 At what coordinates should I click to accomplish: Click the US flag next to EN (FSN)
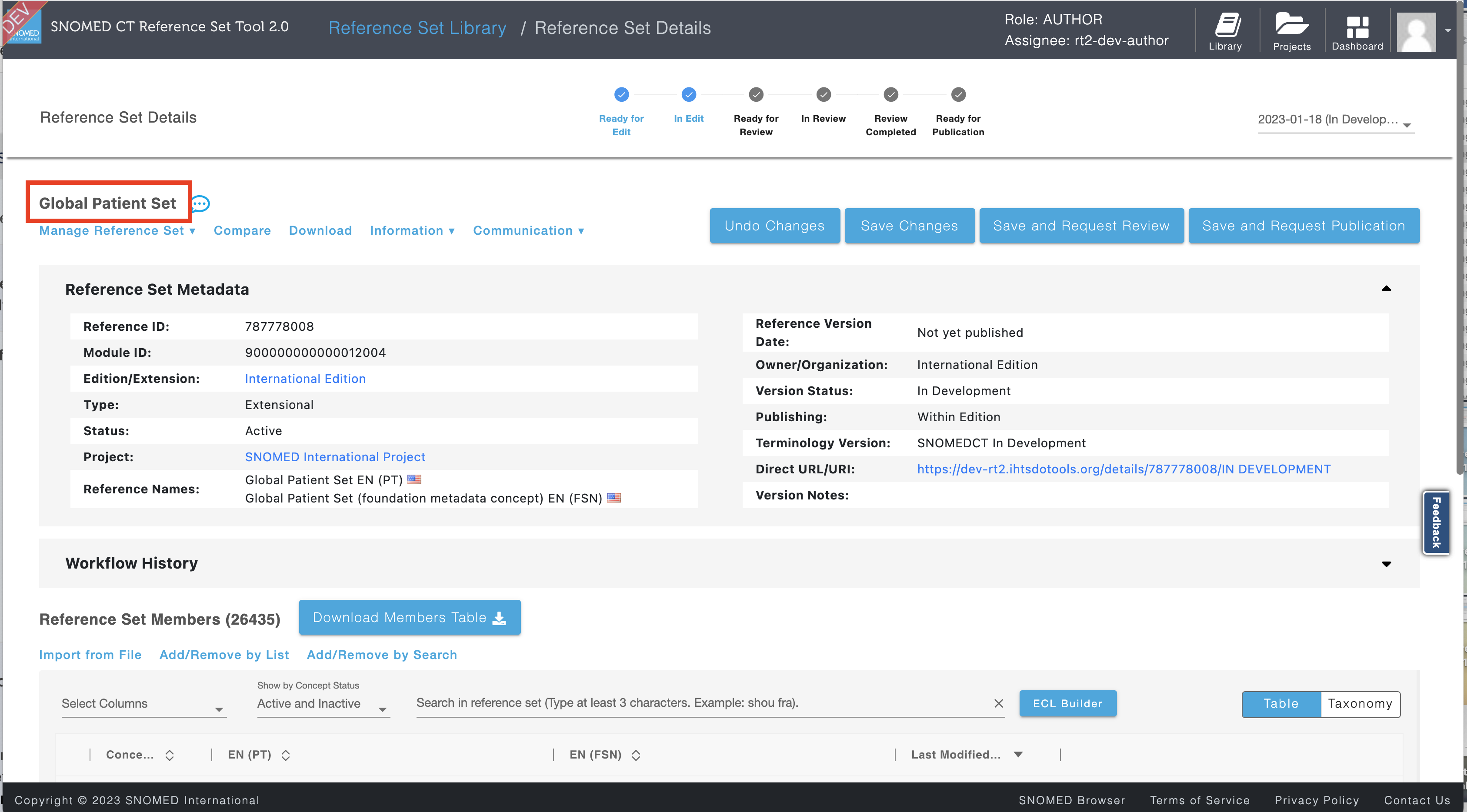pos(614,498)
